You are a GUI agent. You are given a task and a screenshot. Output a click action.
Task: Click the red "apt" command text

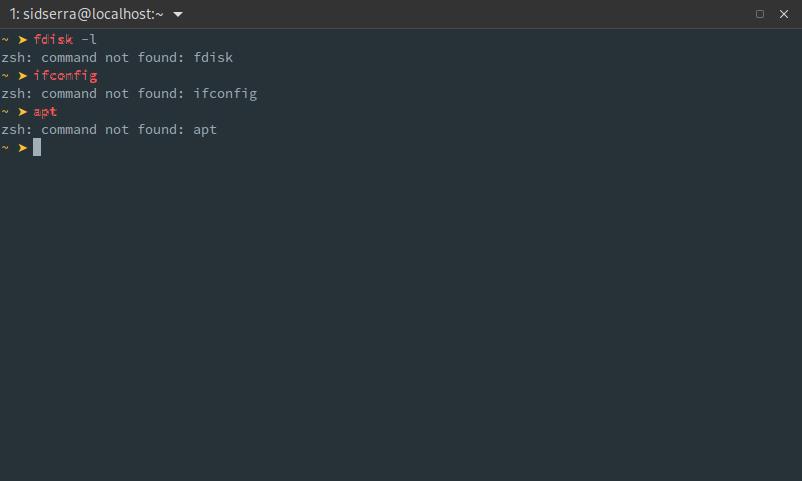(x=45, y=112)
